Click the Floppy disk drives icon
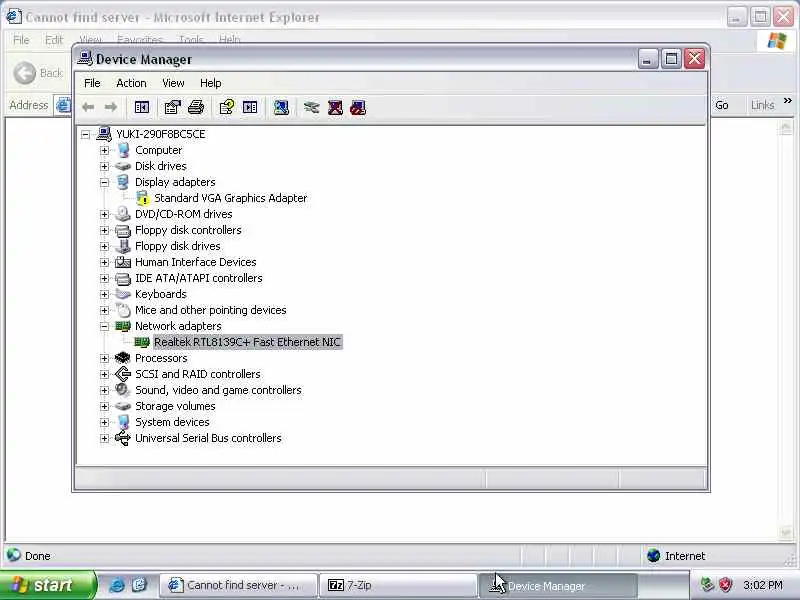 (123, 246)
